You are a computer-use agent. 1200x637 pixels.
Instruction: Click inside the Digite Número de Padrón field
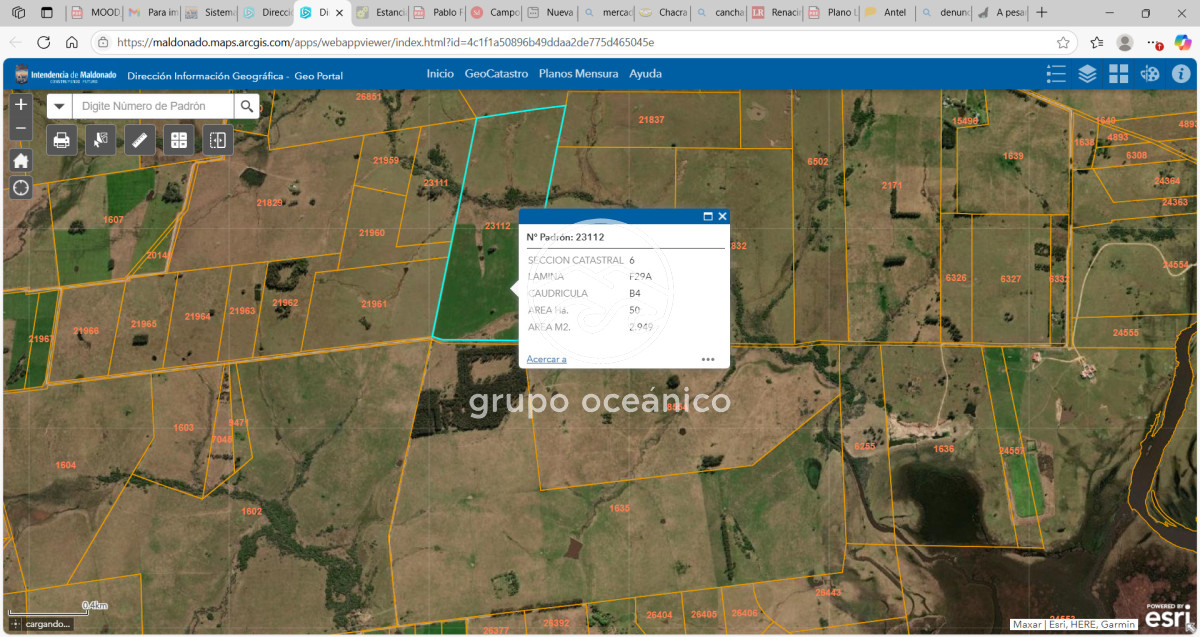150,105
